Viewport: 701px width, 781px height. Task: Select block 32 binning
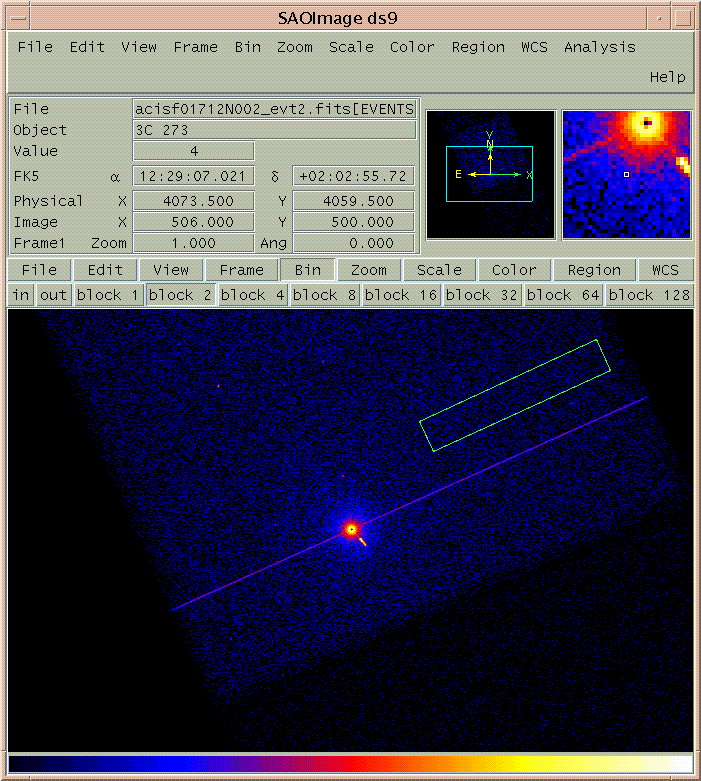[481, 295]
